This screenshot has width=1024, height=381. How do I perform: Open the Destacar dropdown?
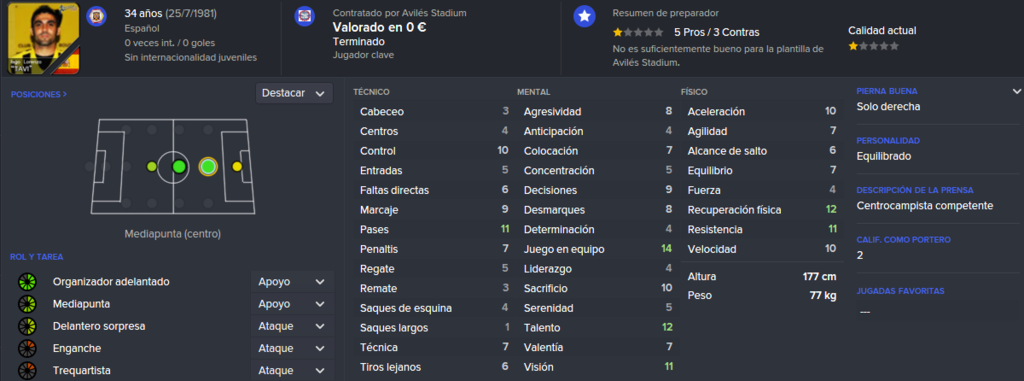point(294,93)
